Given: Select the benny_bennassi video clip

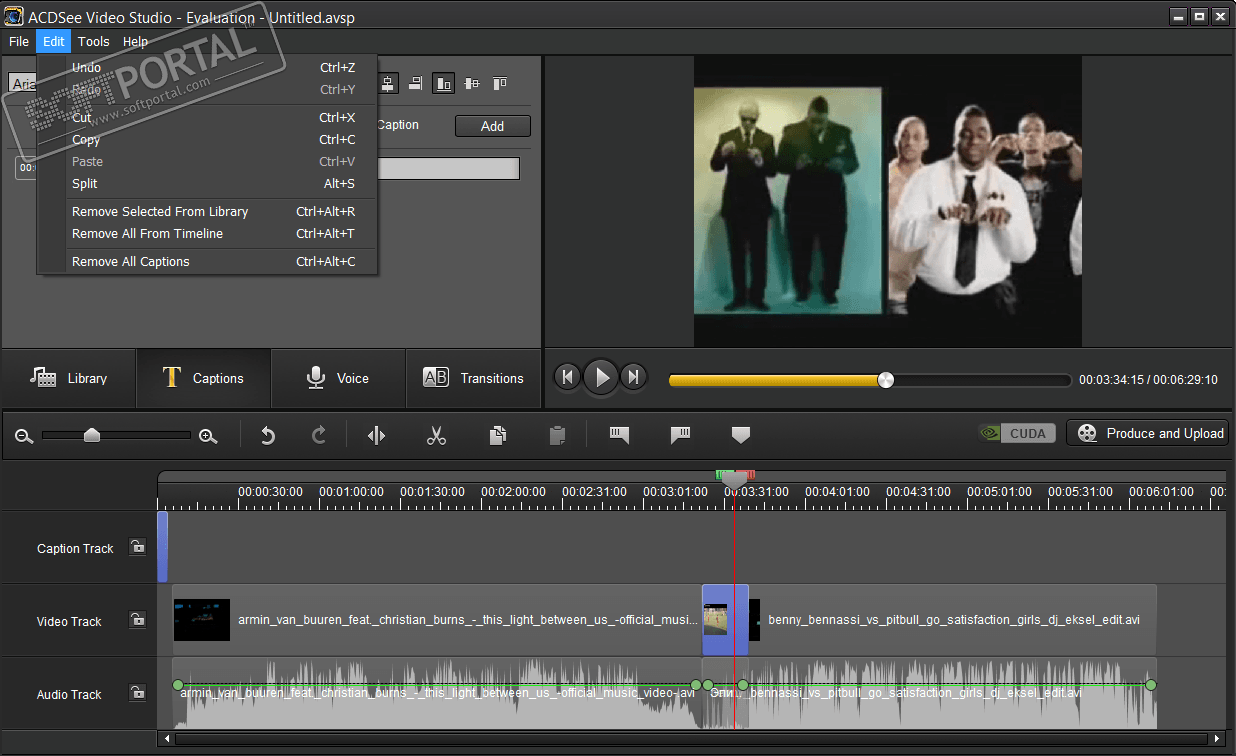Looking at the screenshot, I should 952,620.
